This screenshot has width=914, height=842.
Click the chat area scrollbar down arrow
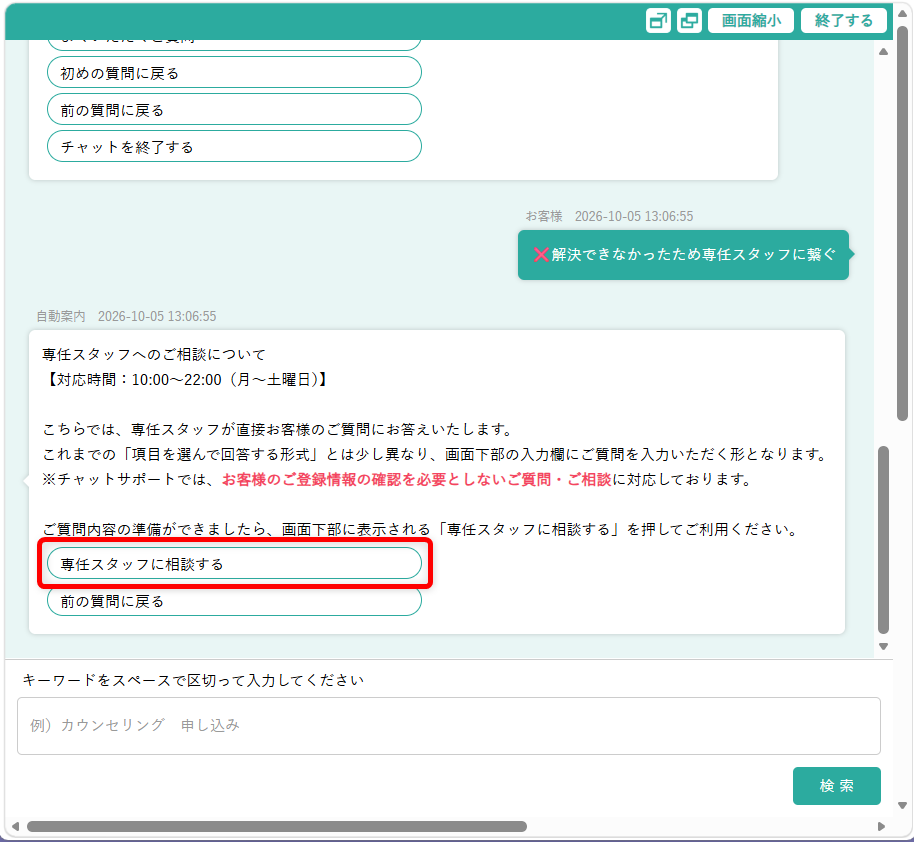(x=884, y=646)
